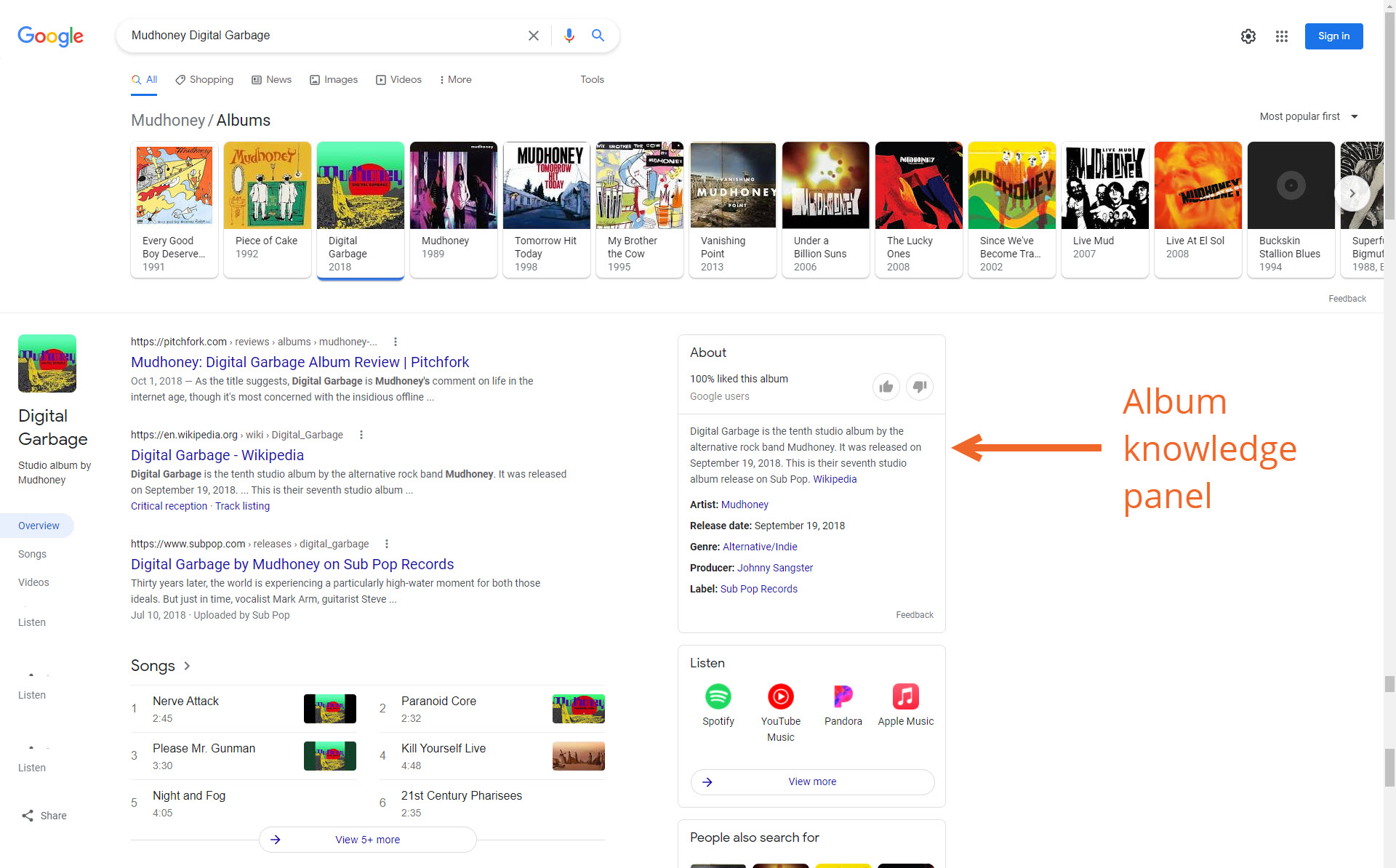Image resolution: width=1396 pixels, height=868 pixels.
Task: Open Digital Garbage - Wikipedia link
Action: pyautogui.click(x=217, y=455)
